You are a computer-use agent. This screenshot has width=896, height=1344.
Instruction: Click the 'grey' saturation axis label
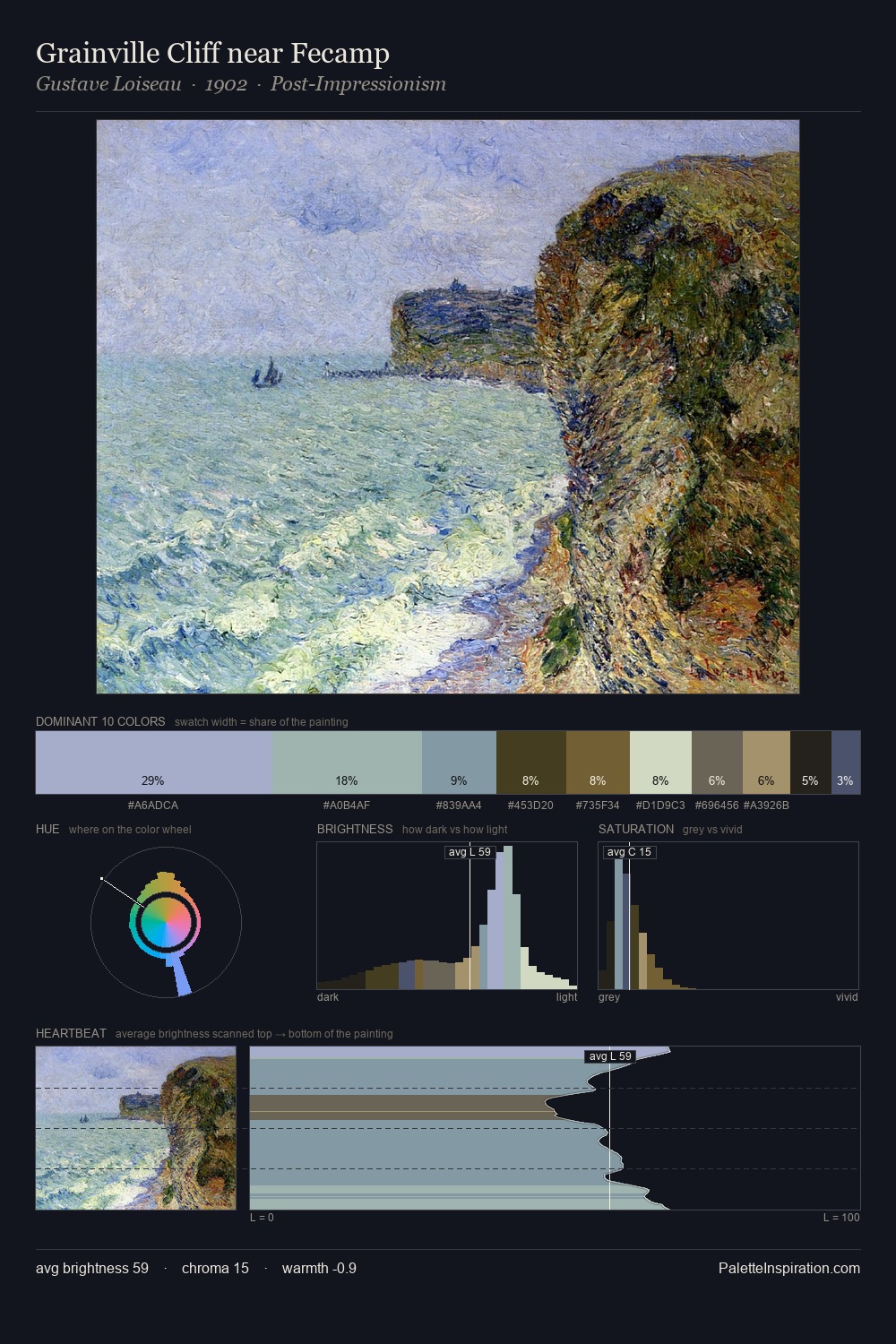pyautogui.click(x=609, y=997)
